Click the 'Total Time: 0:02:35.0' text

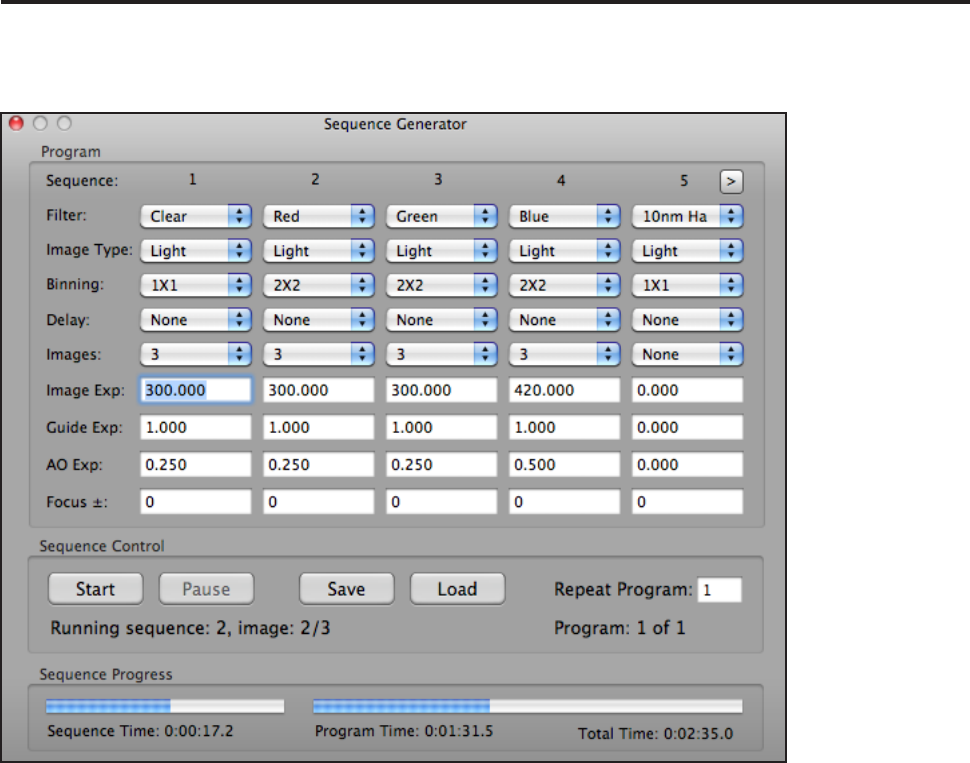[655, 734]
